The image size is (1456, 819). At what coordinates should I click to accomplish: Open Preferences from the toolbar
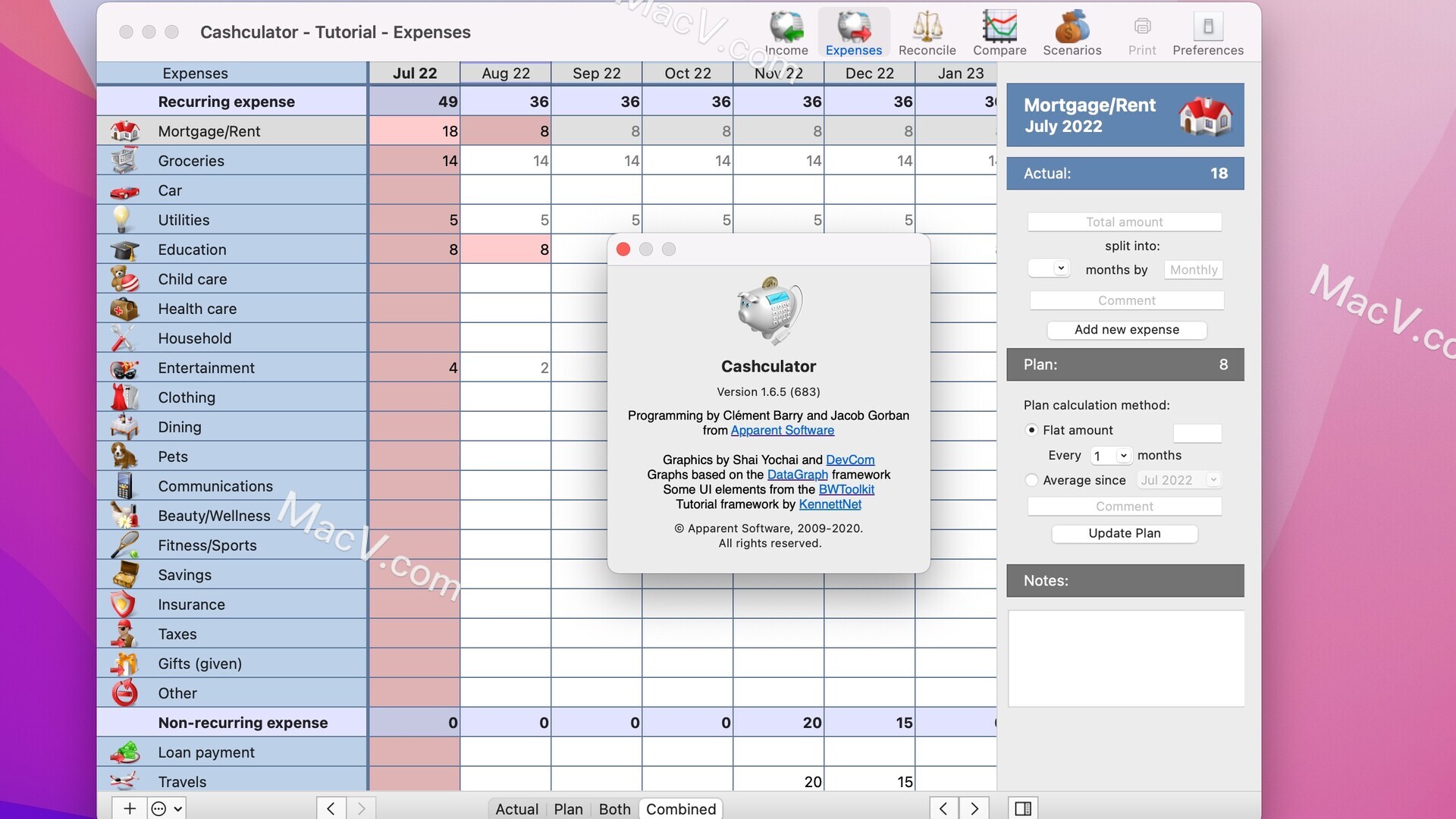pyautogui.click(x=1208, y=33)
